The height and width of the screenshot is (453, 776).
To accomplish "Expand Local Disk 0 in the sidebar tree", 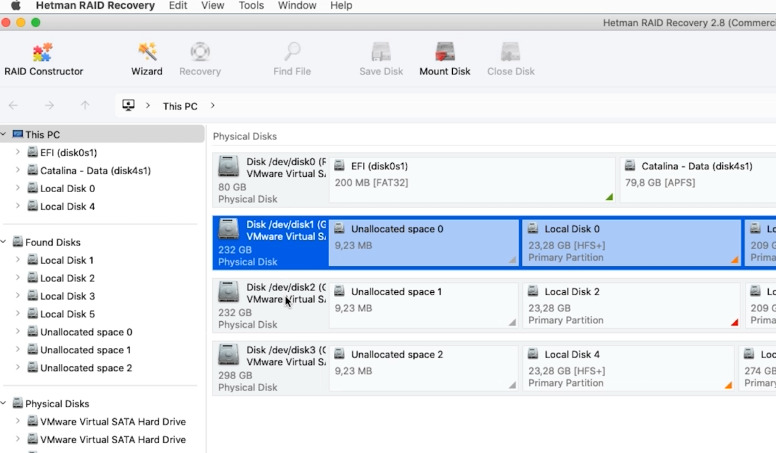I will 18,188.
